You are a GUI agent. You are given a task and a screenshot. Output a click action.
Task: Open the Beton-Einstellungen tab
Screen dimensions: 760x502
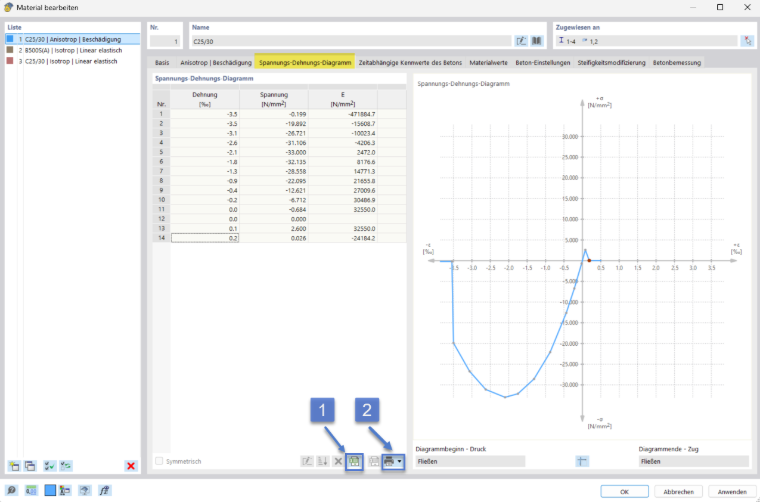[543, 63]
